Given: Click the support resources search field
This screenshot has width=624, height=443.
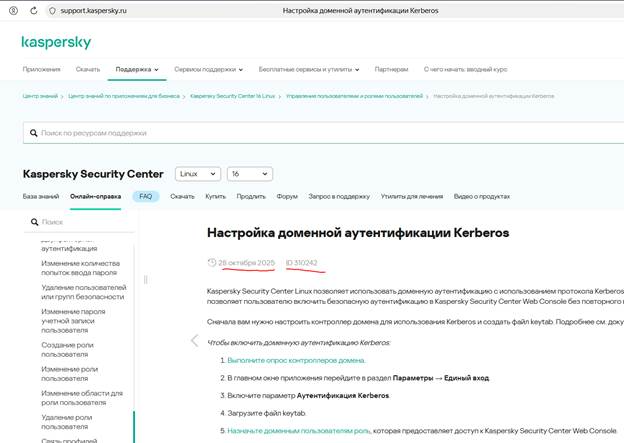Looking at the screenshot, I should point(323,133).
